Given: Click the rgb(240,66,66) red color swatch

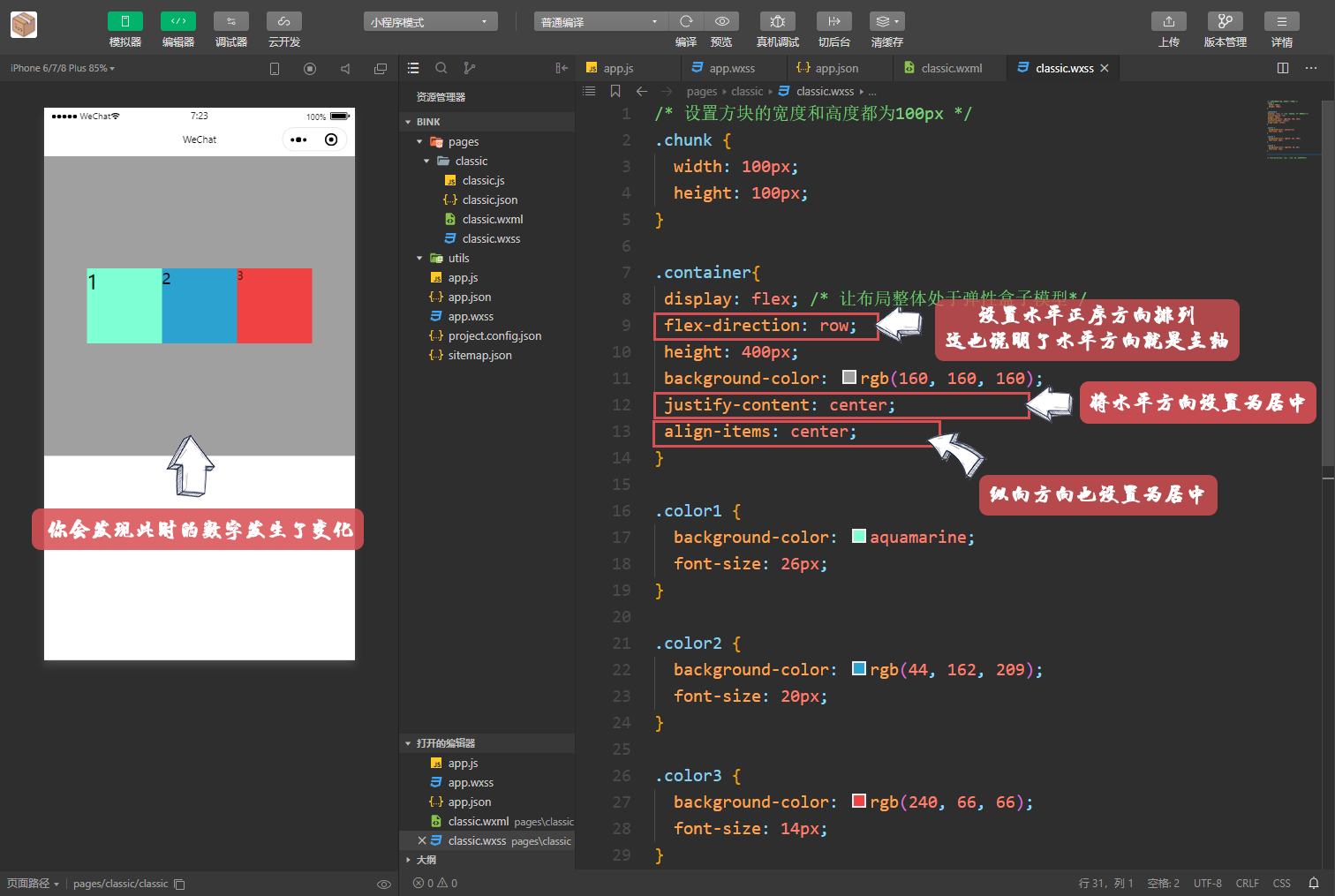Looking at the screenshot, I should point(859,801).
